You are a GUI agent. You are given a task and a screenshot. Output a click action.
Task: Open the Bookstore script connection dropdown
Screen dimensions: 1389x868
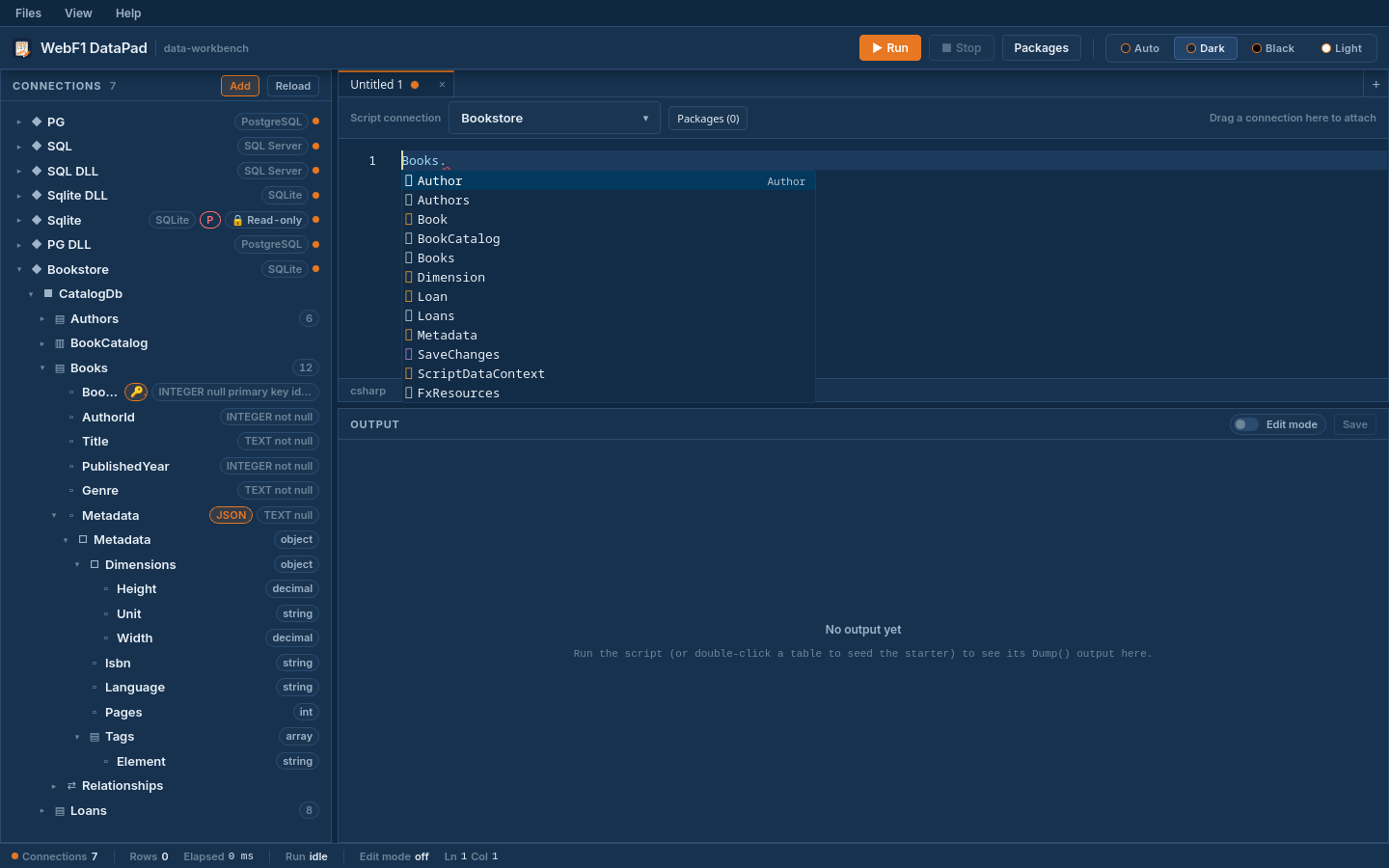555,118
